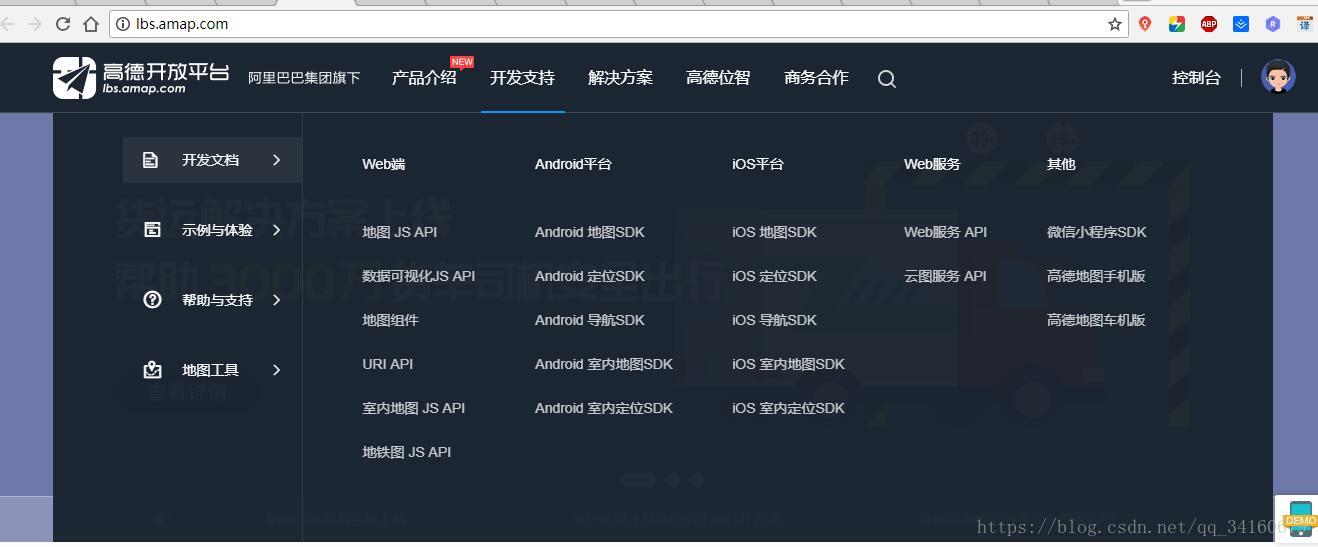Expand 开发文档 chevron arrow

pyautogui.click(x=277, y=160)
